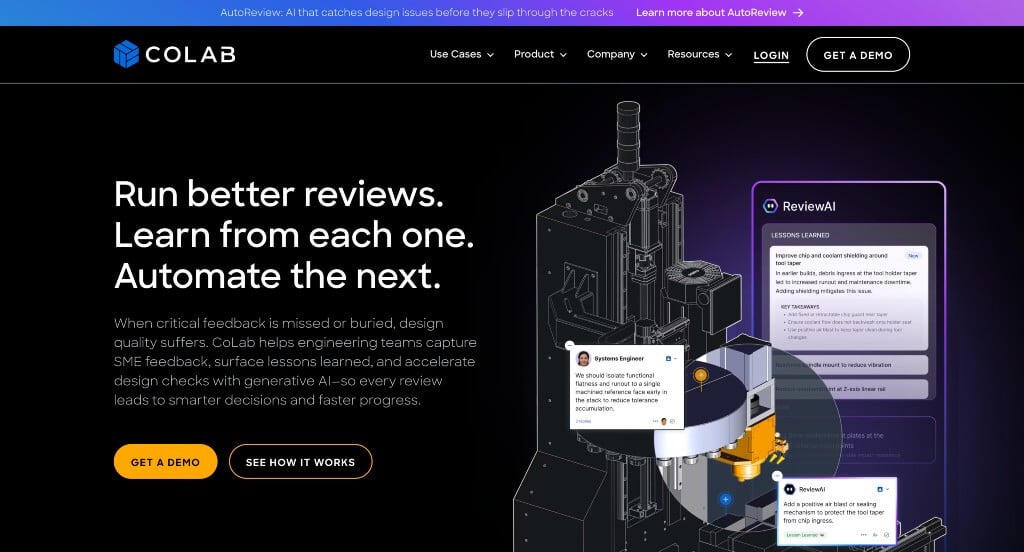
Task: Click the CoLab cube logo icon
Action: click(126, 54)
